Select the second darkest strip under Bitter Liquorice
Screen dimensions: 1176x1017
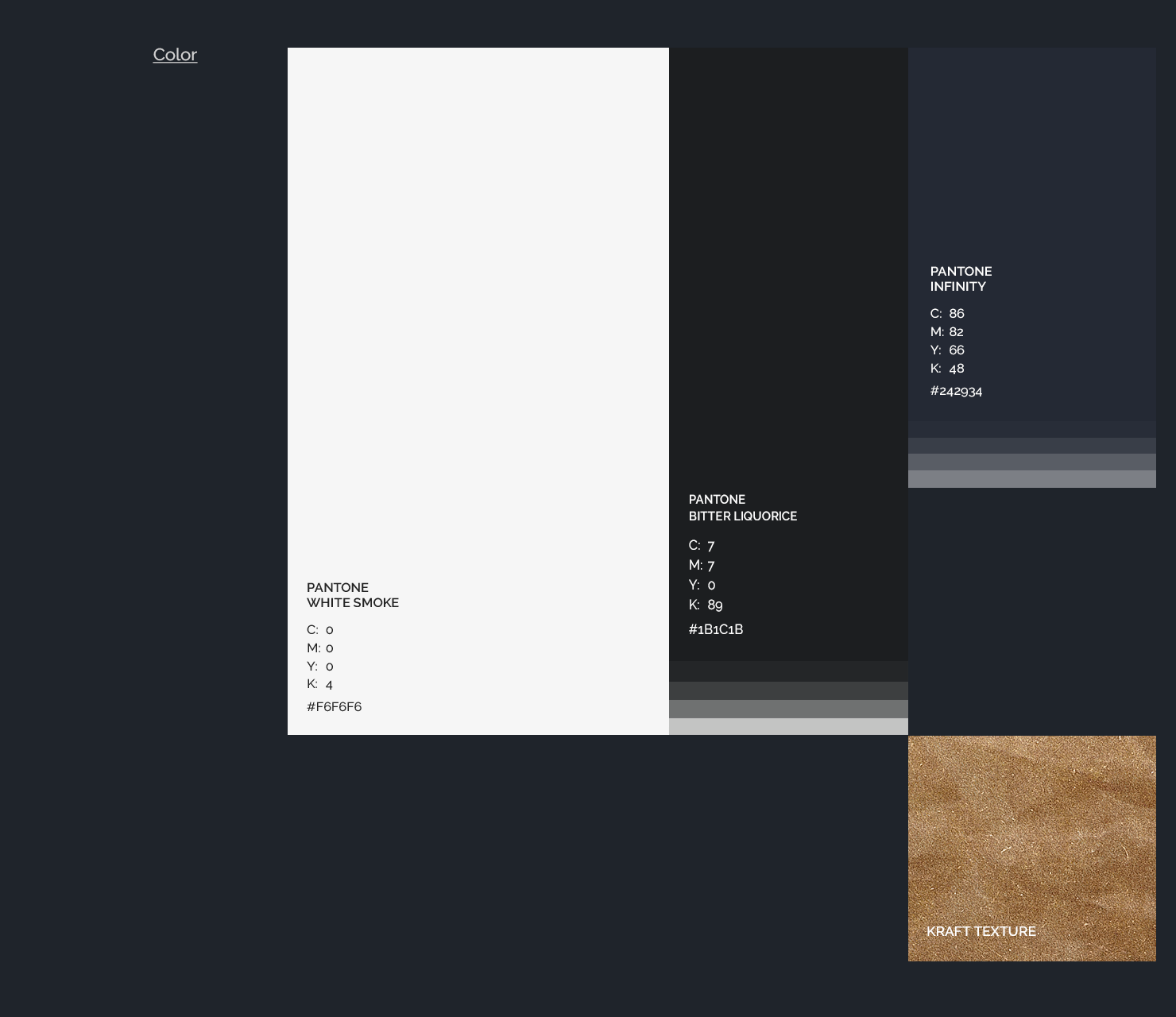[x=787, y=690]
